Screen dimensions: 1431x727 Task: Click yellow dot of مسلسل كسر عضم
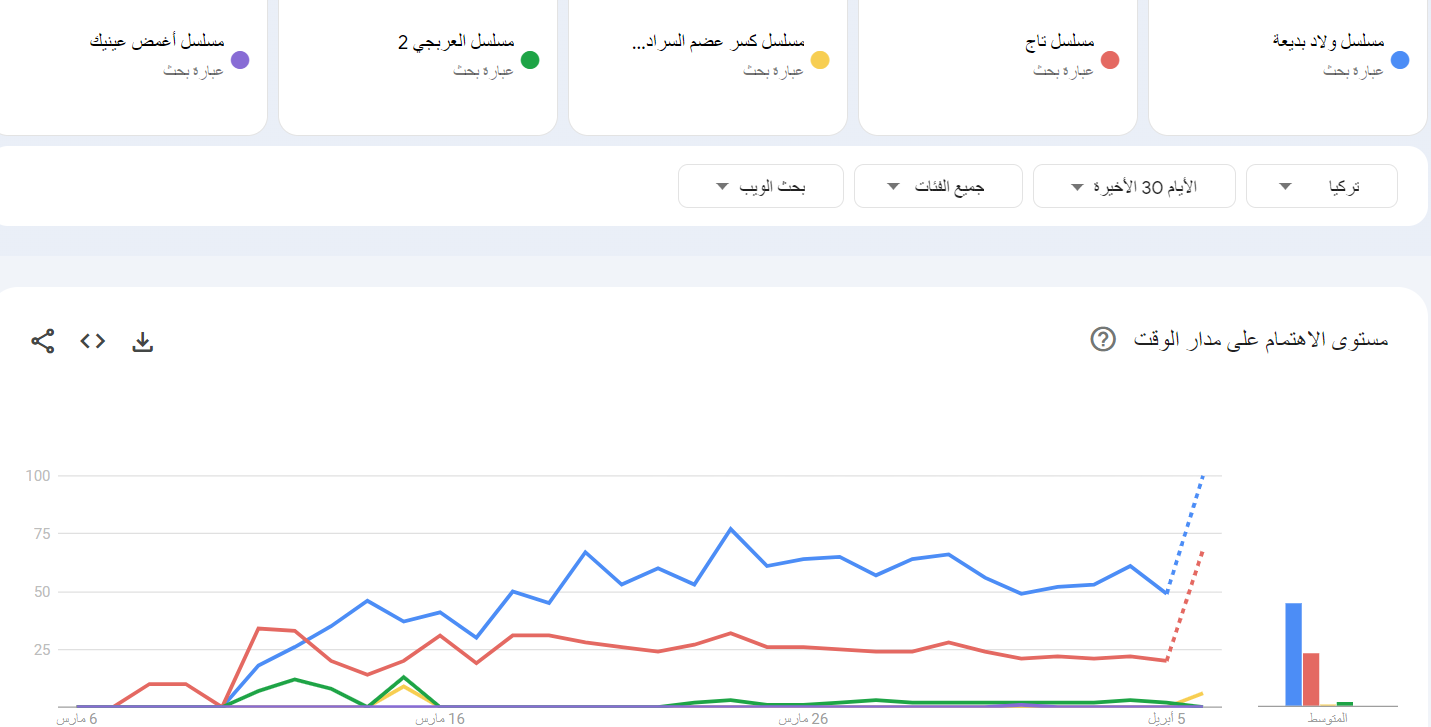tap(820, 60)
